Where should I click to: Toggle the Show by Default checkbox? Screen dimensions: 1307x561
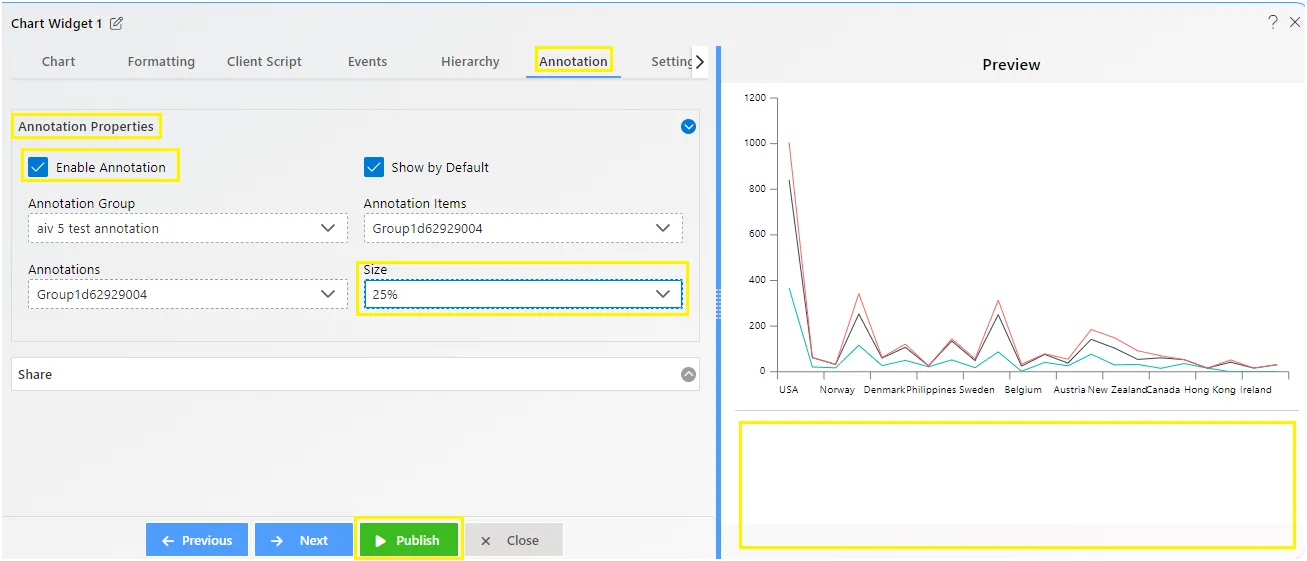coord(374,167)
